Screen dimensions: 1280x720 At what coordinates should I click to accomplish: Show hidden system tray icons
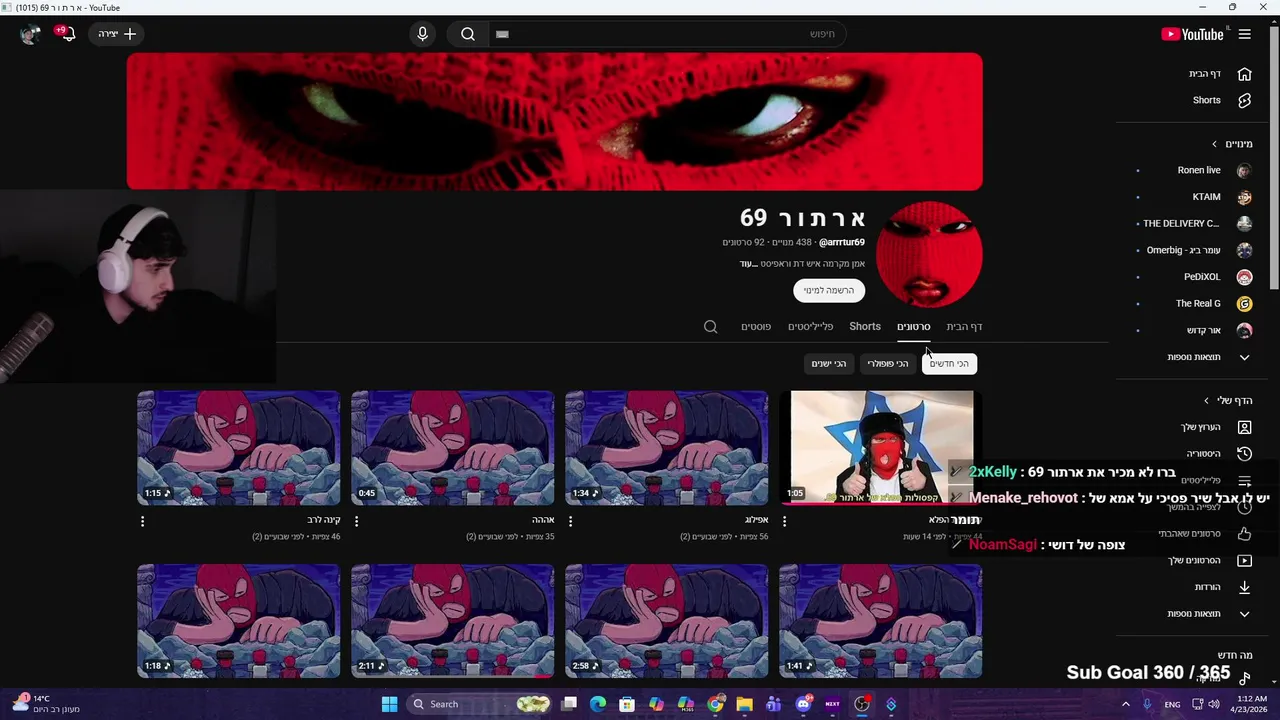[x=1125, y=704]
